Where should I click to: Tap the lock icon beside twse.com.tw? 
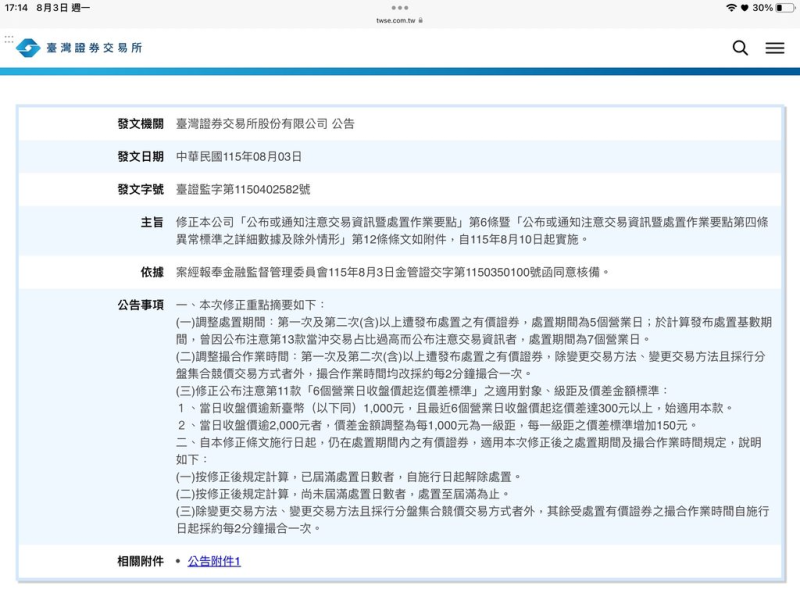tap(420, 20)
